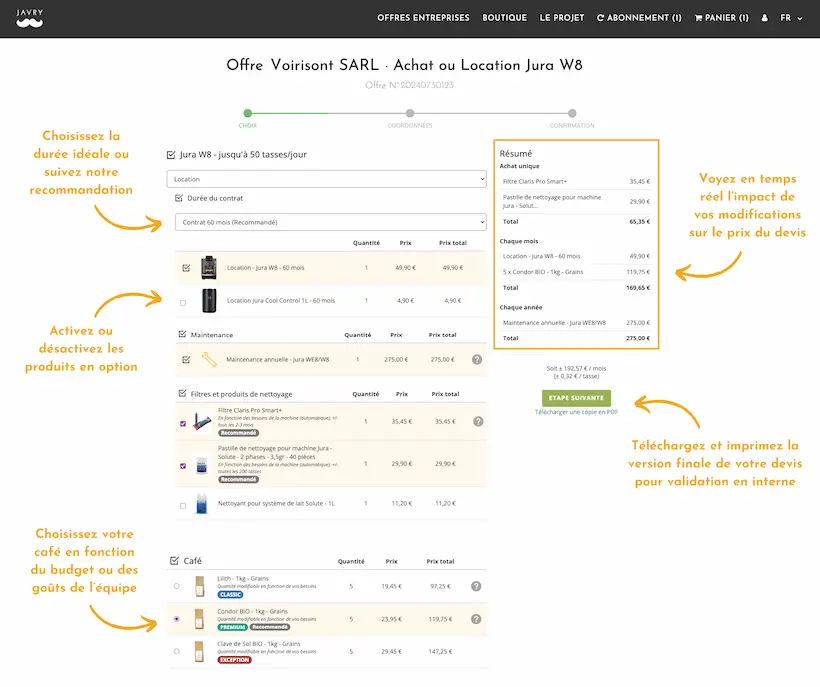Click the Premium tag on Condor BIO
The image size is (820, 687).
click(233, 627)
